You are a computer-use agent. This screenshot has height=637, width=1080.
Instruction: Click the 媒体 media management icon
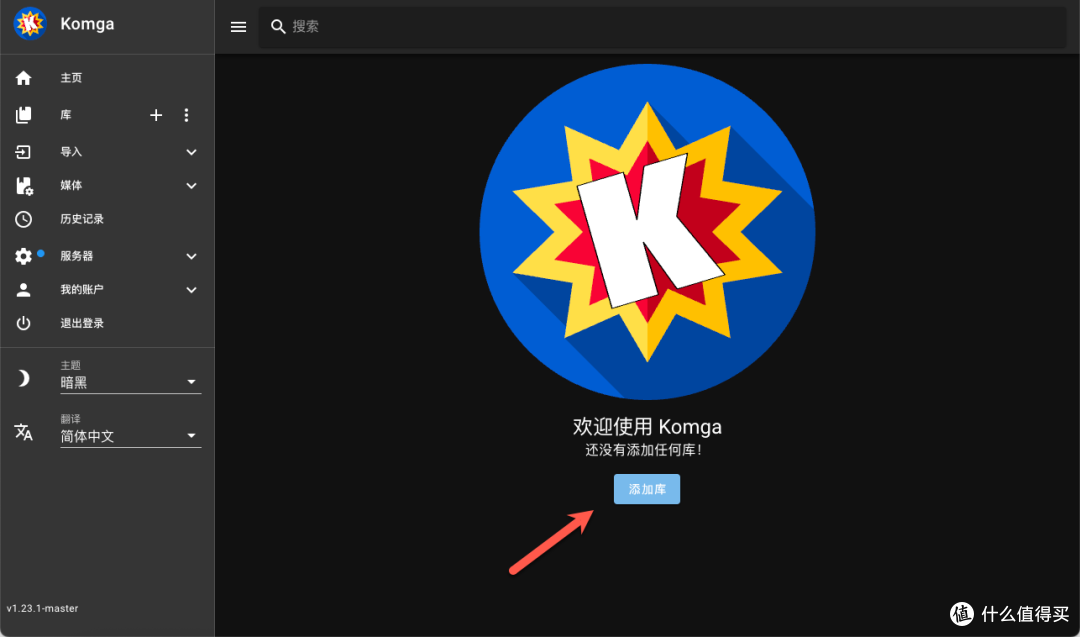tap(24, 186)
